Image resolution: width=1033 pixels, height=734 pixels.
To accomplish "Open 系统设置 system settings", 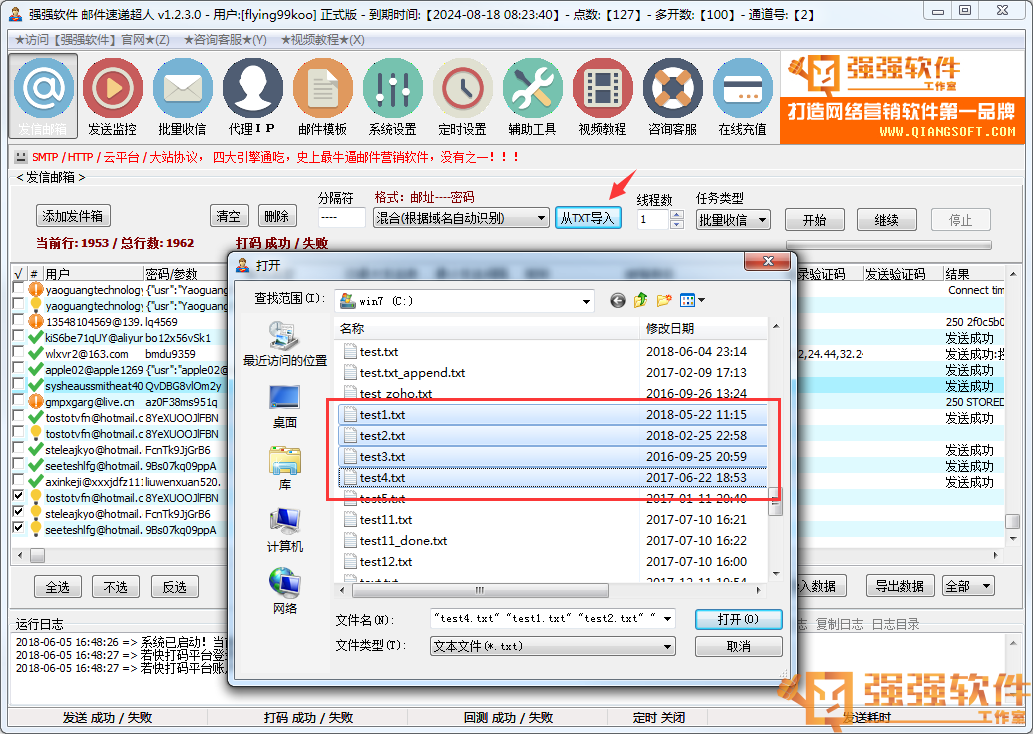I will (x=393, y=96).
